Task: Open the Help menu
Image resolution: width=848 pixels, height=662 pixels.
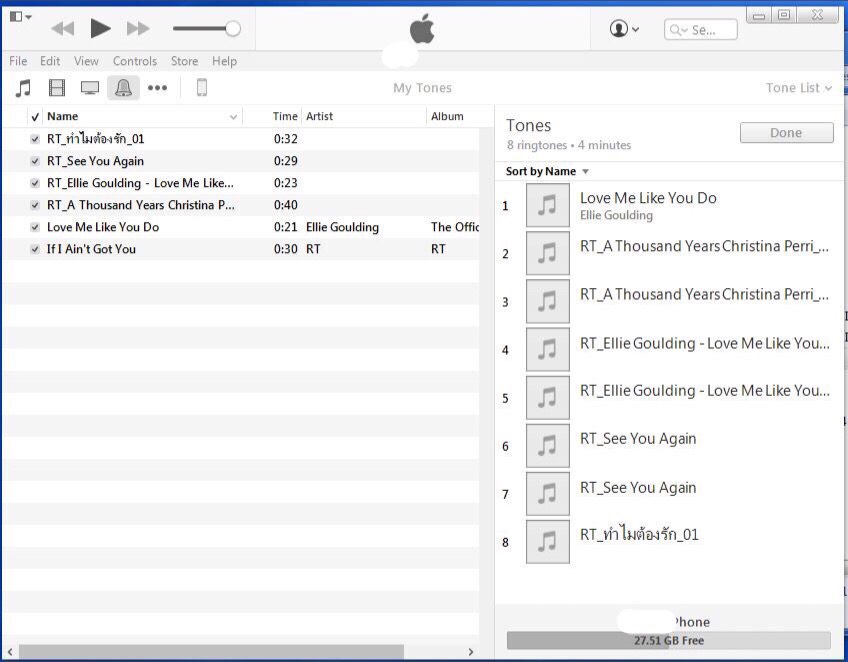Action: click(x=224, y=61)
